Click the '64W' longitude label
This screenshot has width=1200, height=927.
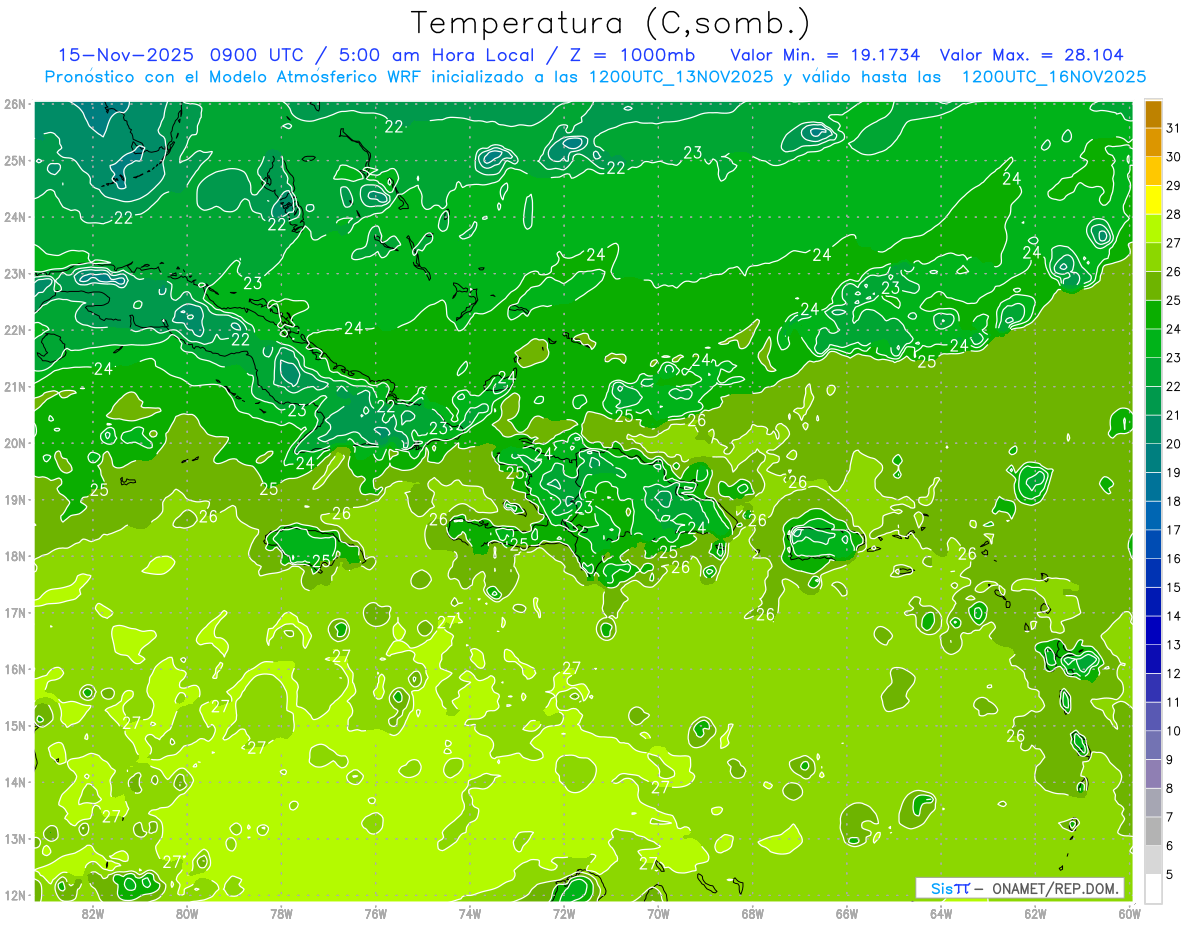click(x=941, y=912)
